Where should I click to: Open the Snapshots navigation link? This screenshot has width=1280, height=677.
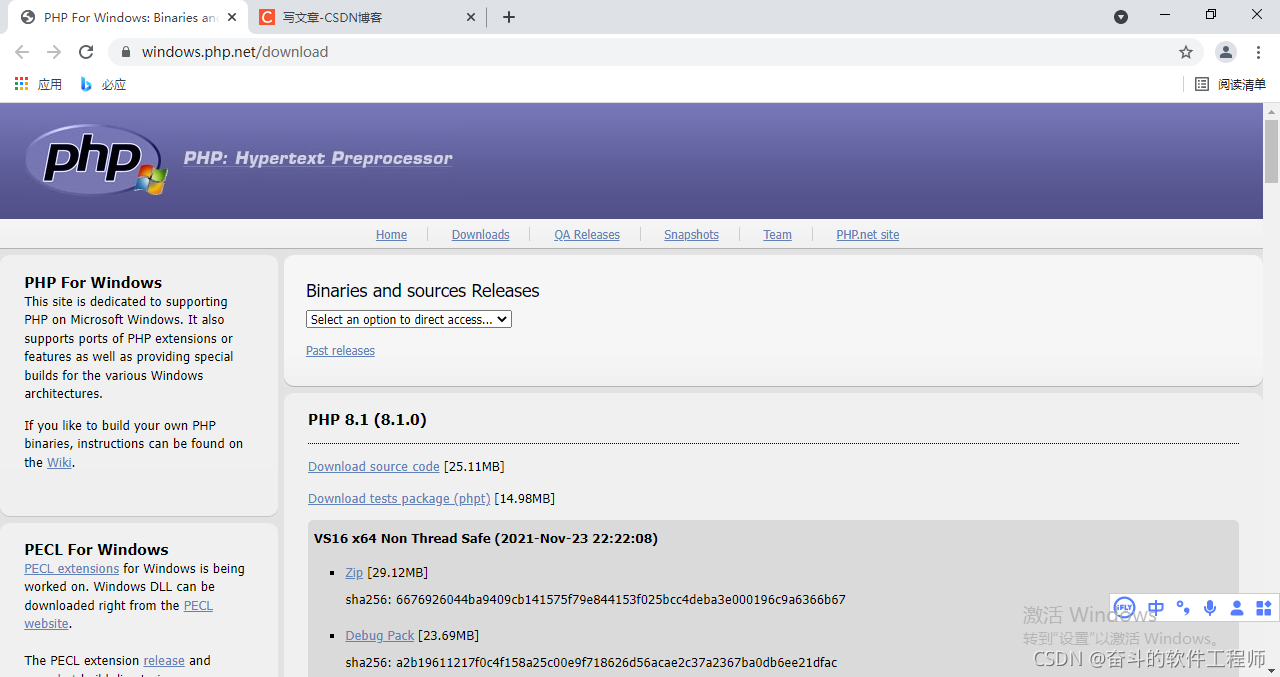point(691,235)
